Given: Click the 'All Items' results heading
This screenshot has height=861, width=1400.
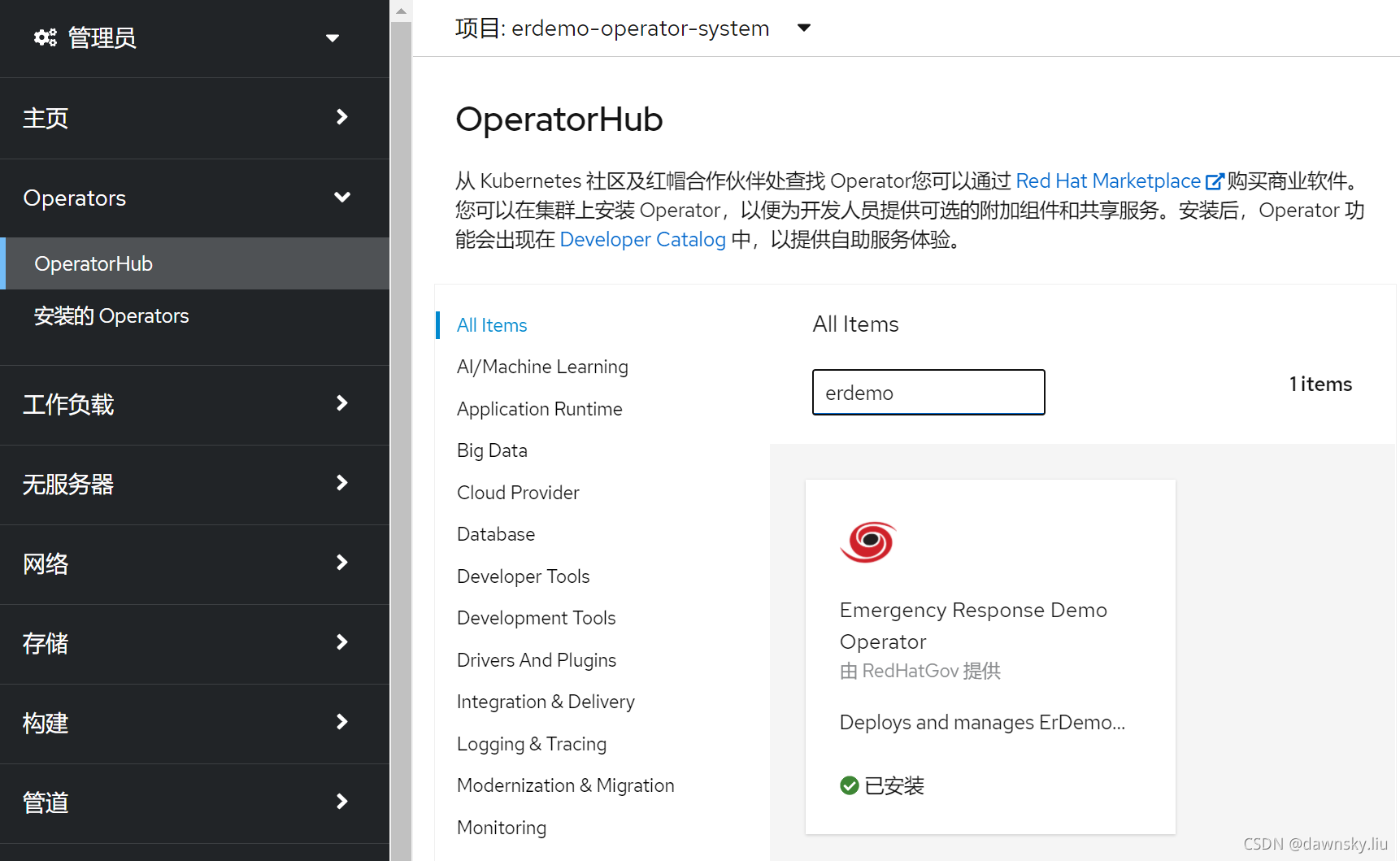Looking at the screenshot, I should pyautogui.click(x=855, y=324).
